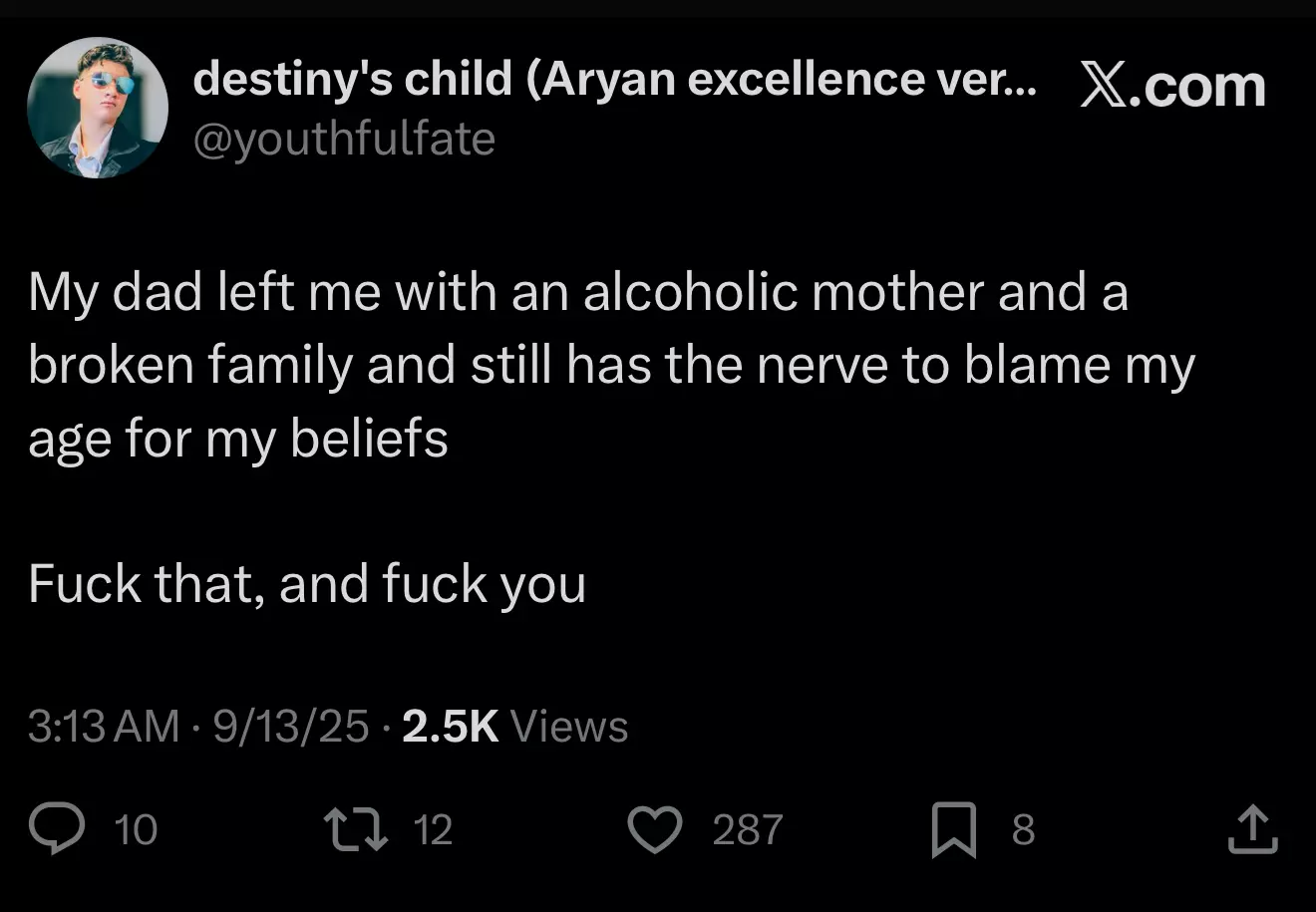
Task: Repost the tweet using the retweet arrows icon
Action: (356, 829)
